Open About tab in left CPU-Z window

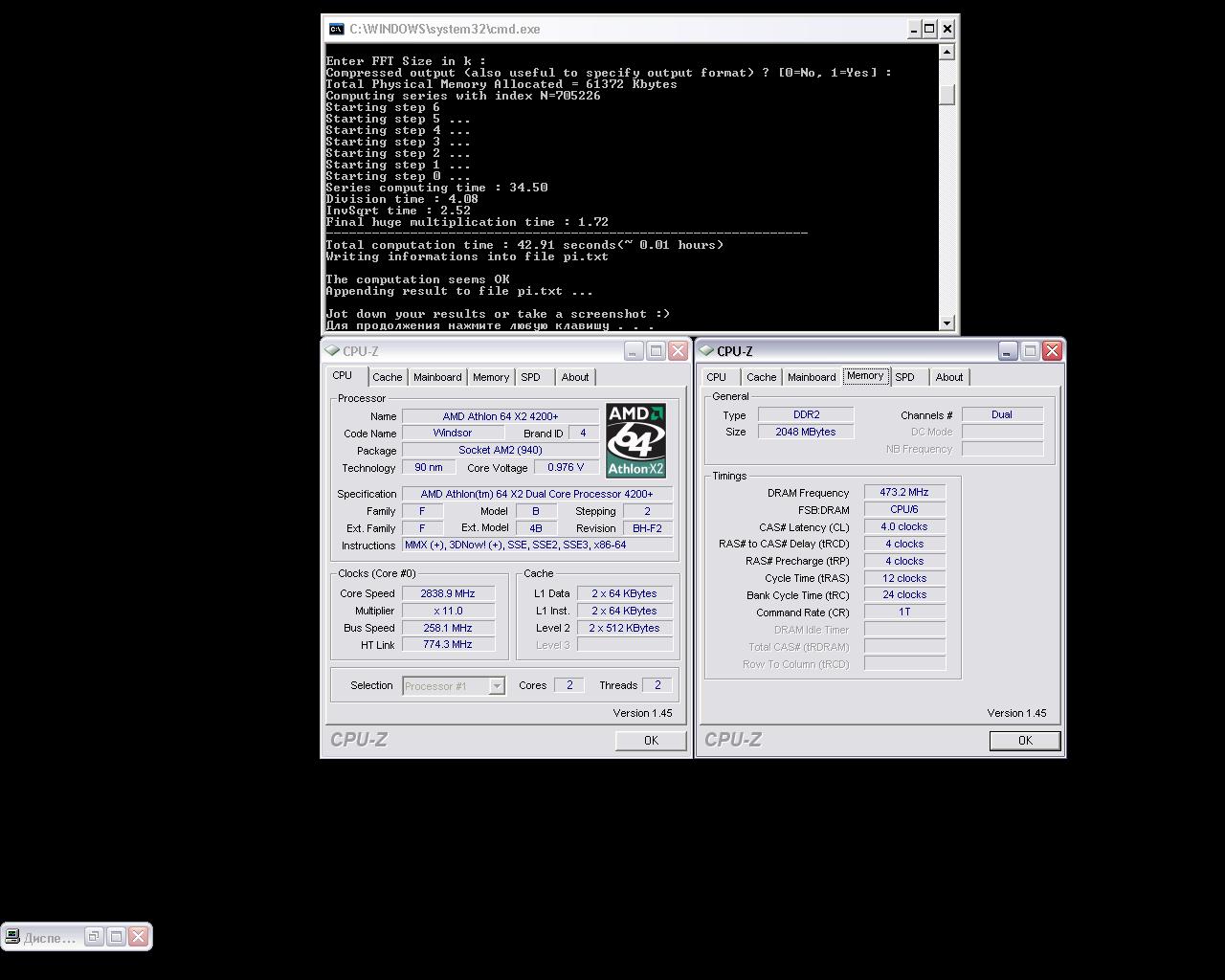[x=575, y=377]
